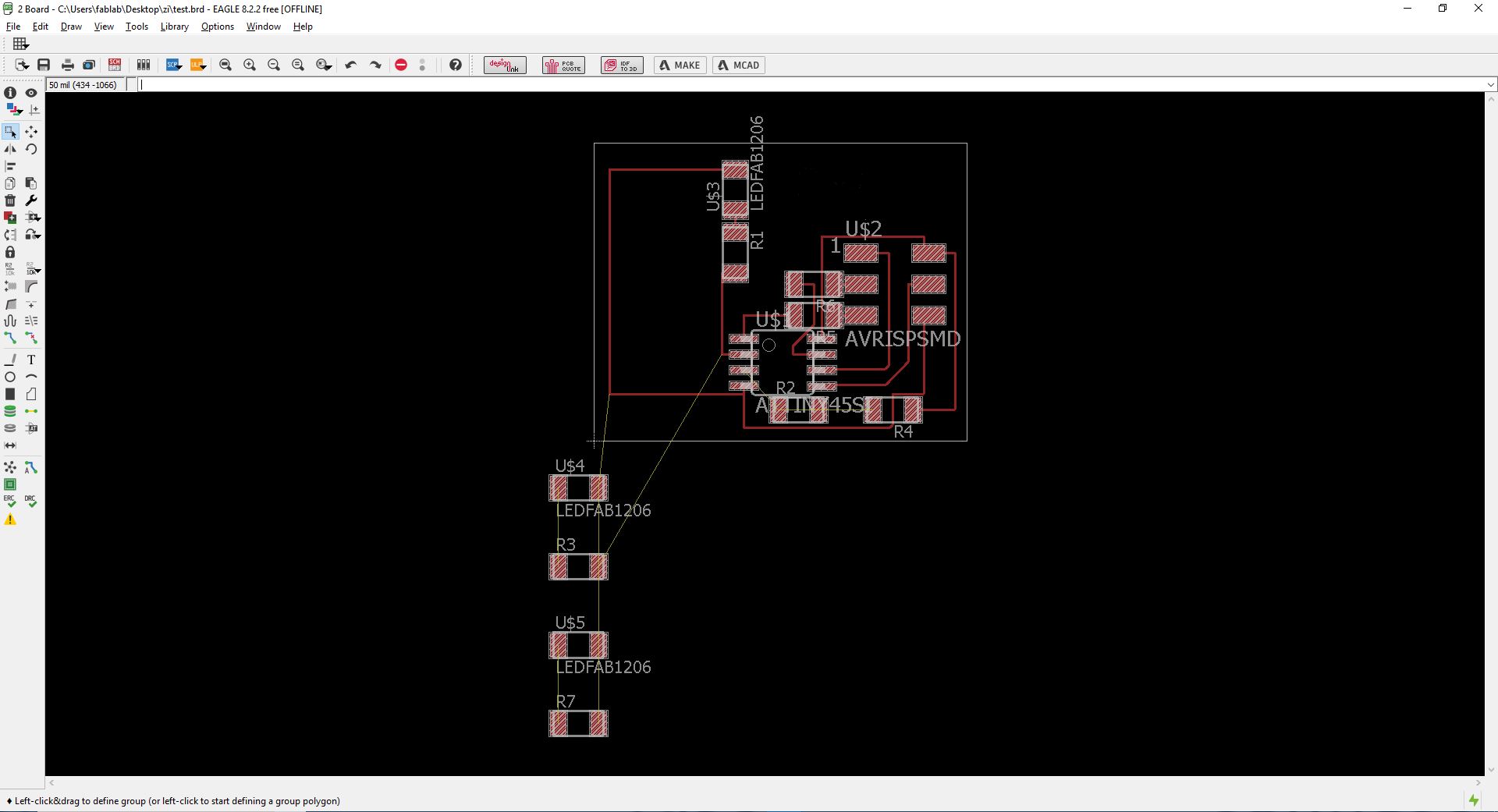1498x812 pixels.
Task: Select the Align tool
Action: coord(10,166)
